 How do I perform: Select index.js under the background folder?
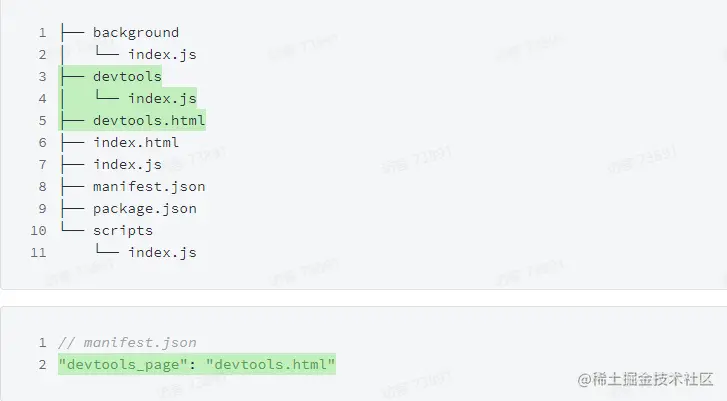[x=161, y=54]
